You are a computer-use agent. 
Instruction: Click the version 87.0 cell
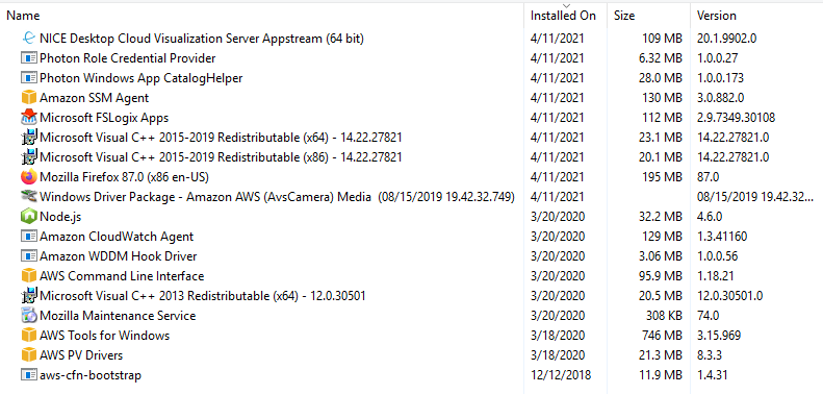pos(708,177)
